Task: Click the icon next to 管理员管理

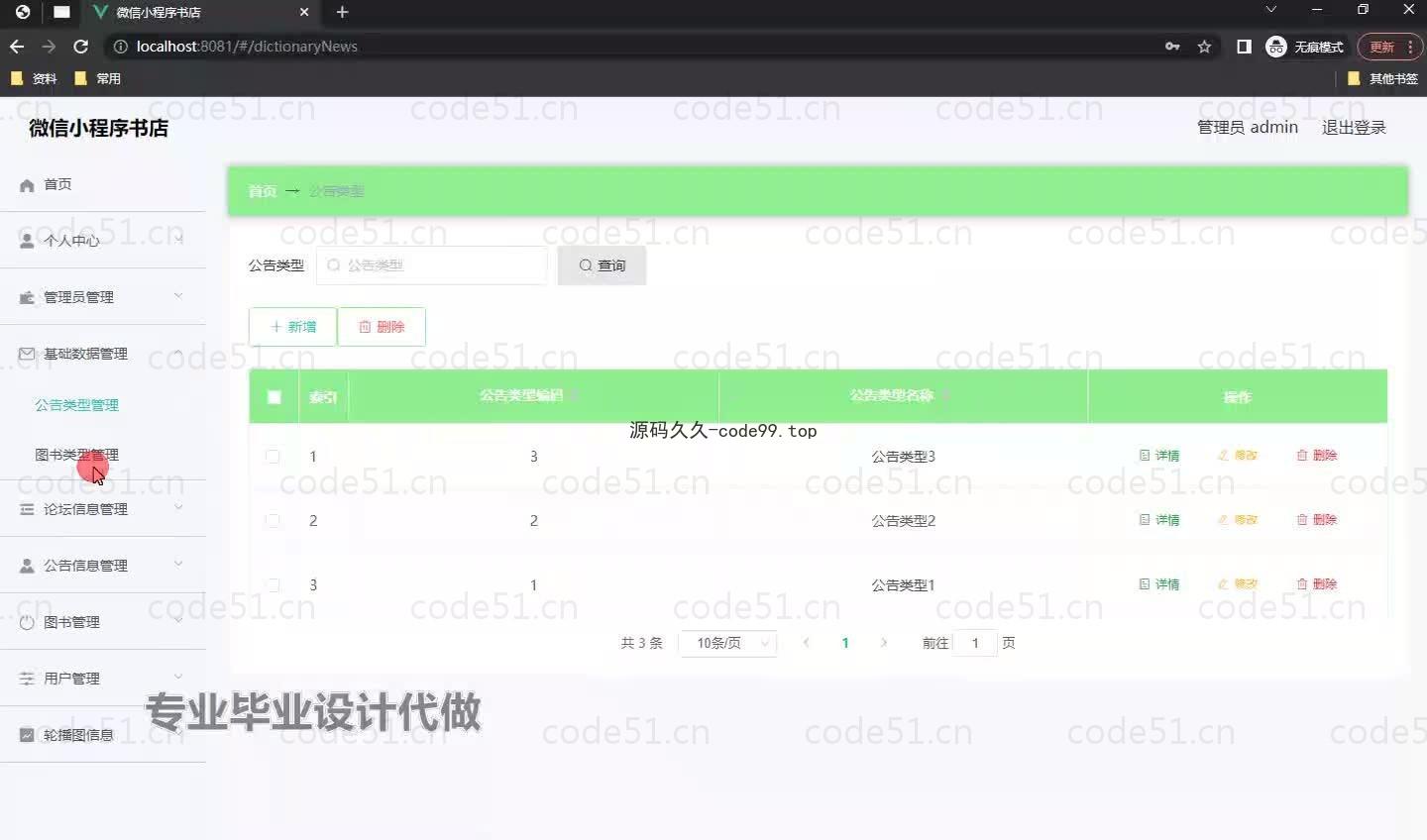Action: coord(27,297)
